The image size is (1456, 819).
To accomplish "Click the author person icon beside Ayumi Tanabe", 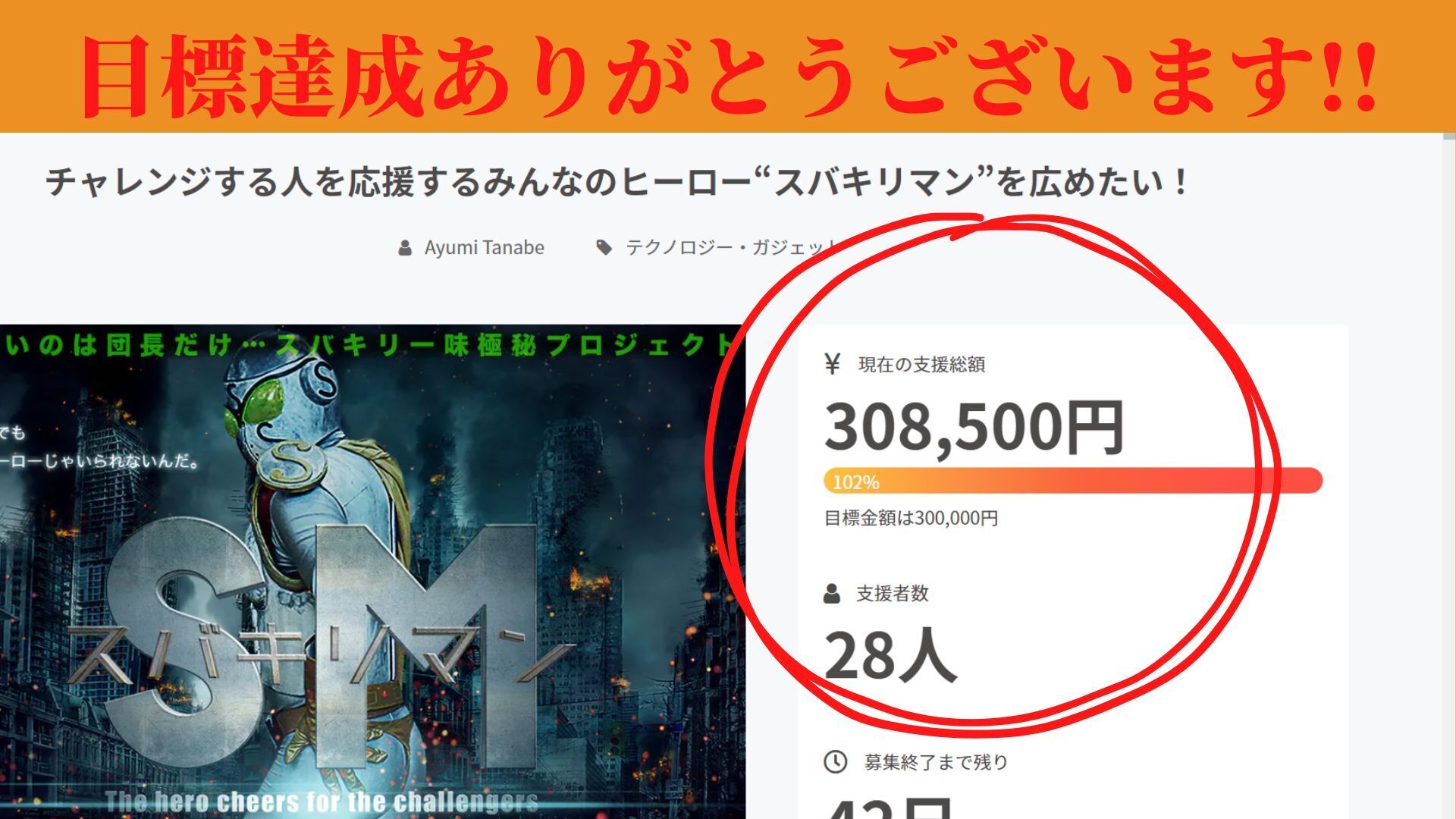I will click(x=405, y=248).
